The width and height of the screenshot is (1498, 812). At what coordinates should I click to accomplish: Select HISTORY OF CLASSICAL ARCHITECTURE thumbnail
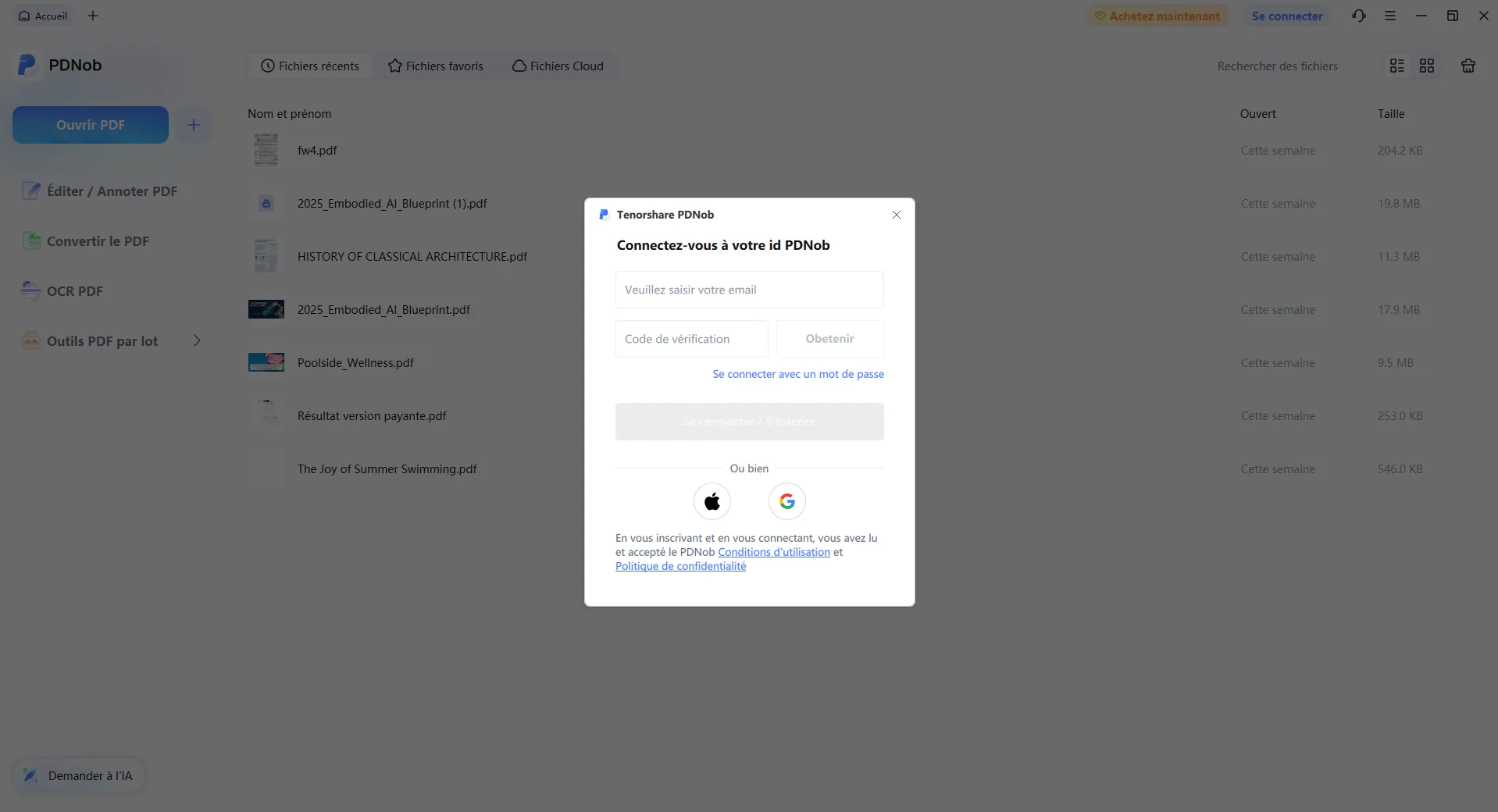266,256
